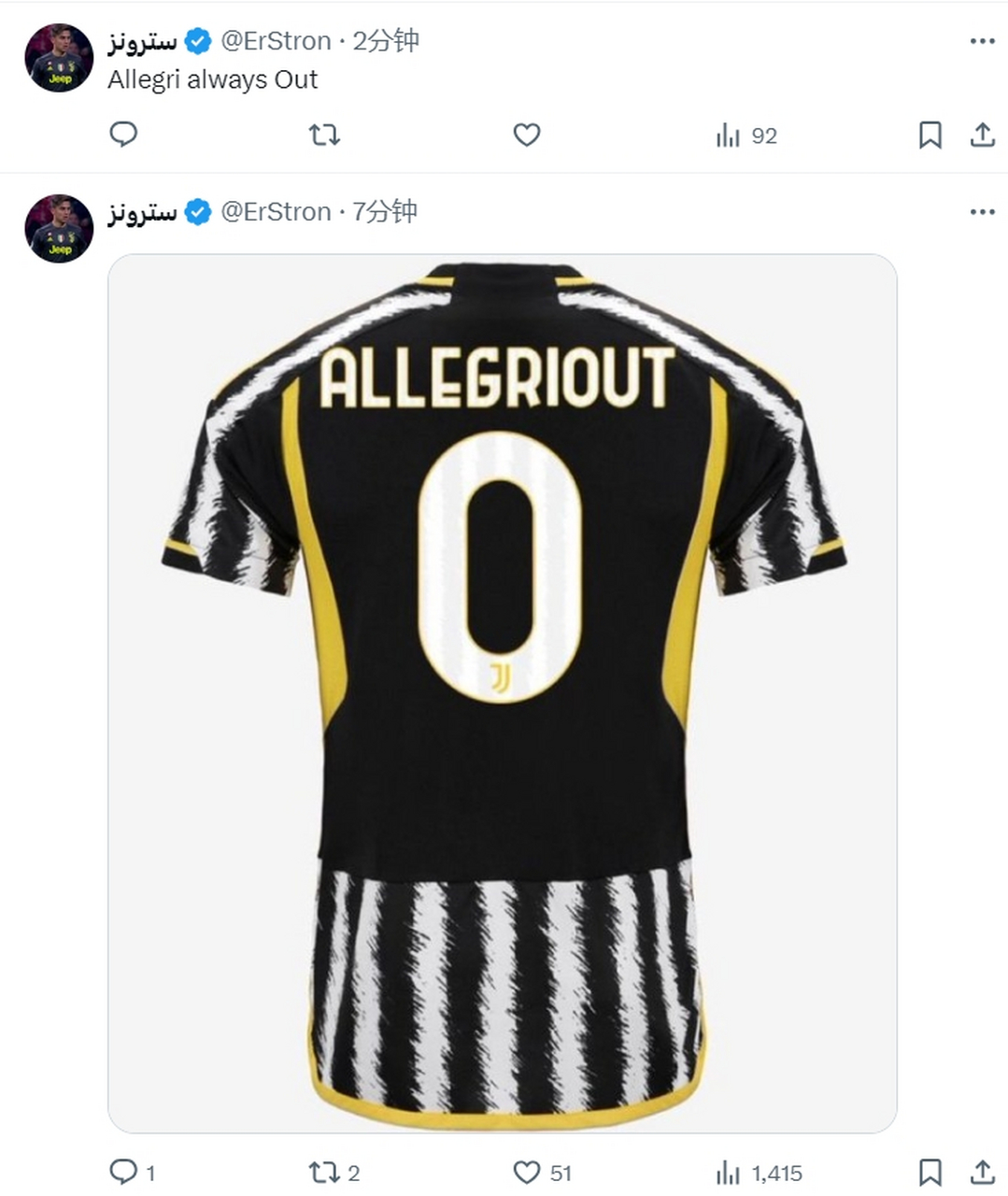Like the jersey tweet with 51 likes

point(528,1172)
